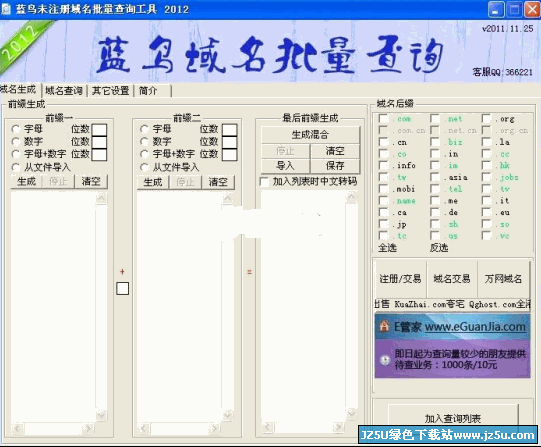Screen dimensions: 541x447
Task: Click 反选 to invert suffix selection
Action: coord(439,248)
